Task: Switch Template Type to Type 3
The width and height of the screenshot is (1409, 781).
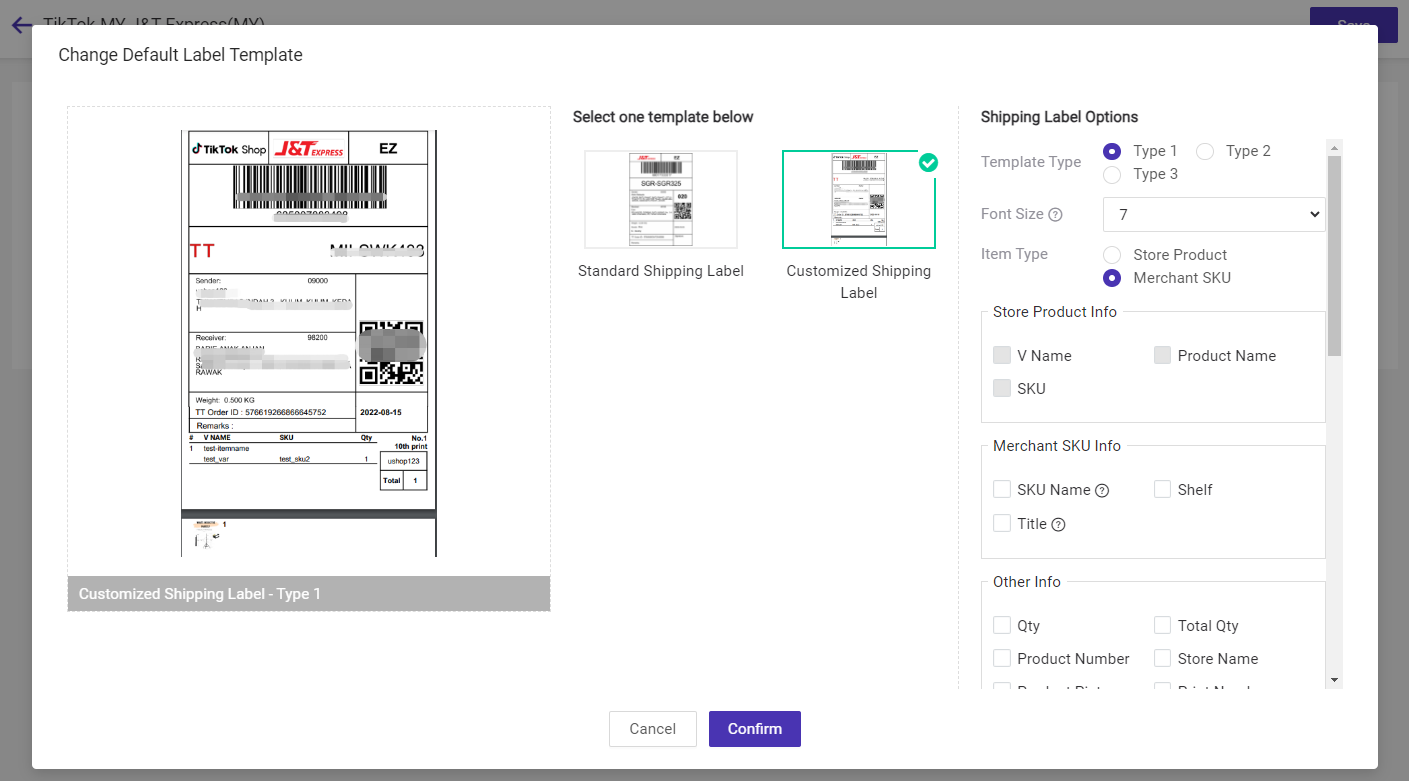Action: point(1112,174)
